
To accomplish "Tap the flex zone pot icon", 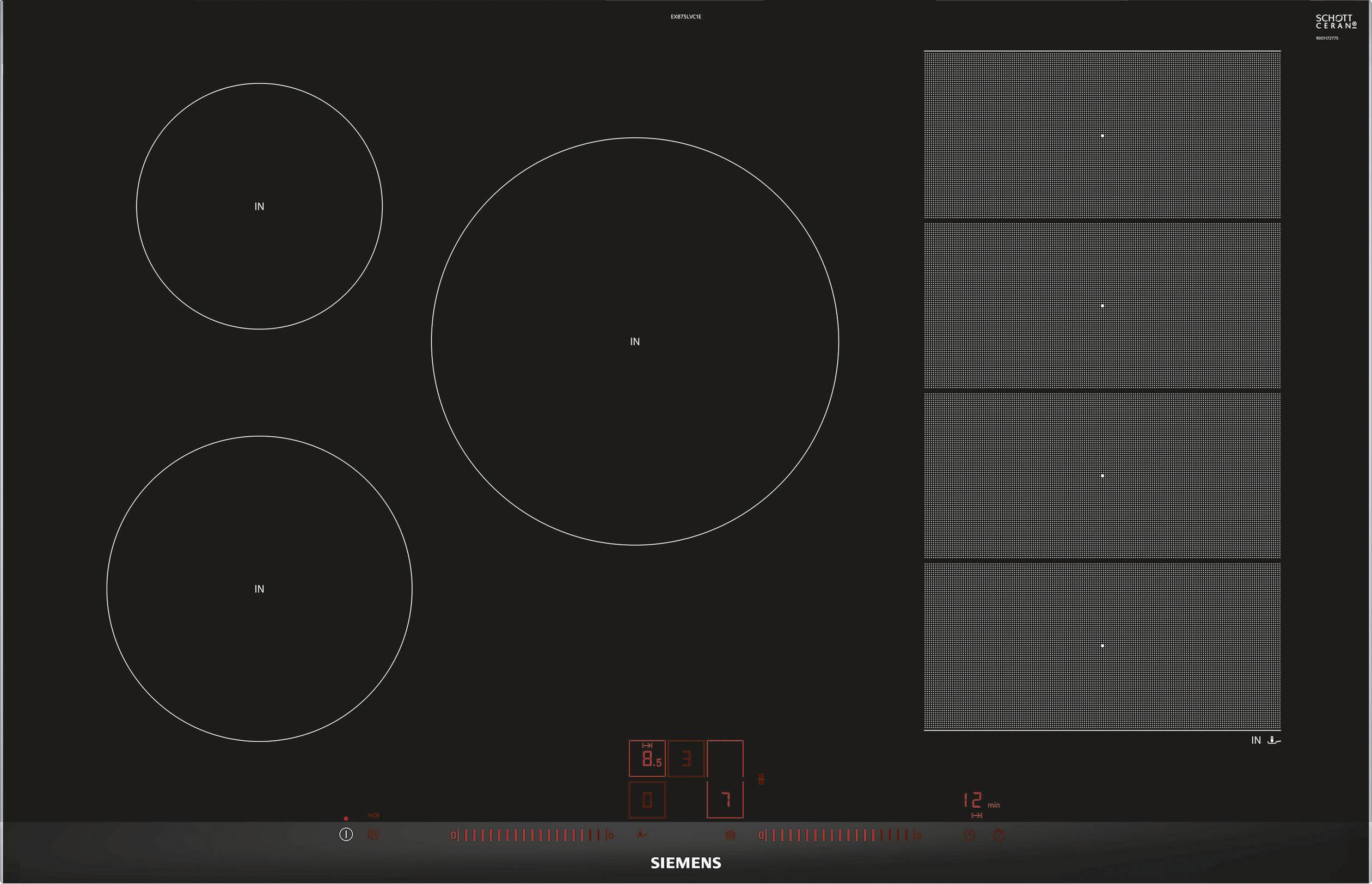I will (730, 835).
